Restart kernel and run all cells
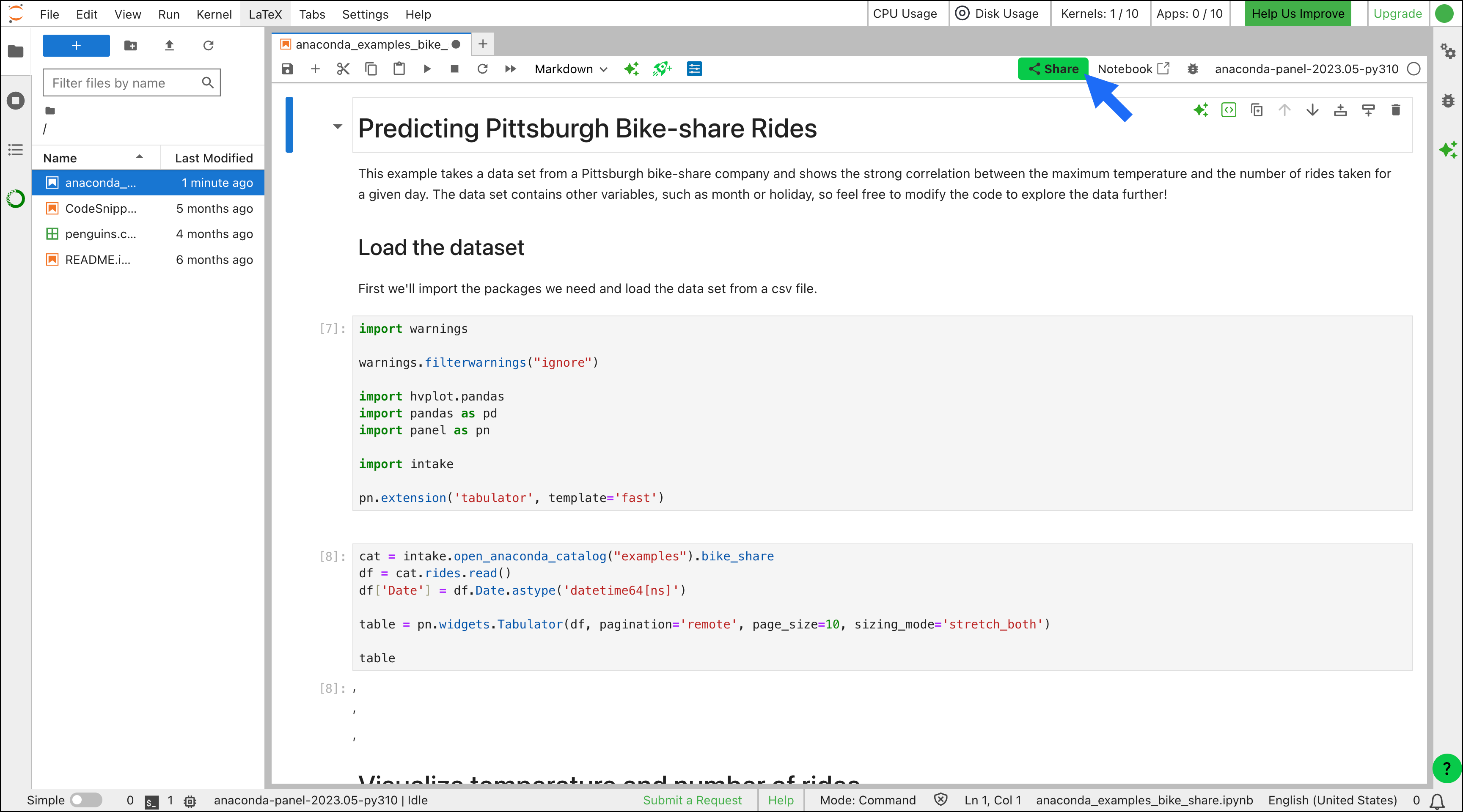 coord(511,69)
